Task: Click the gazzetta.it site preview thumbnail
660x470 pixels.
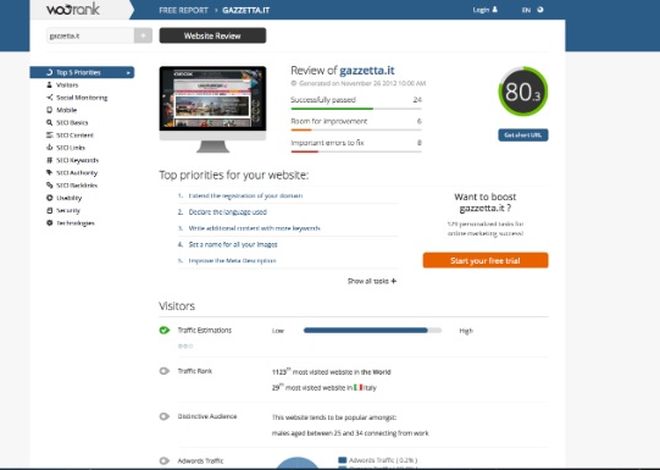Action: pyautogui.click(x=213, y=98)
